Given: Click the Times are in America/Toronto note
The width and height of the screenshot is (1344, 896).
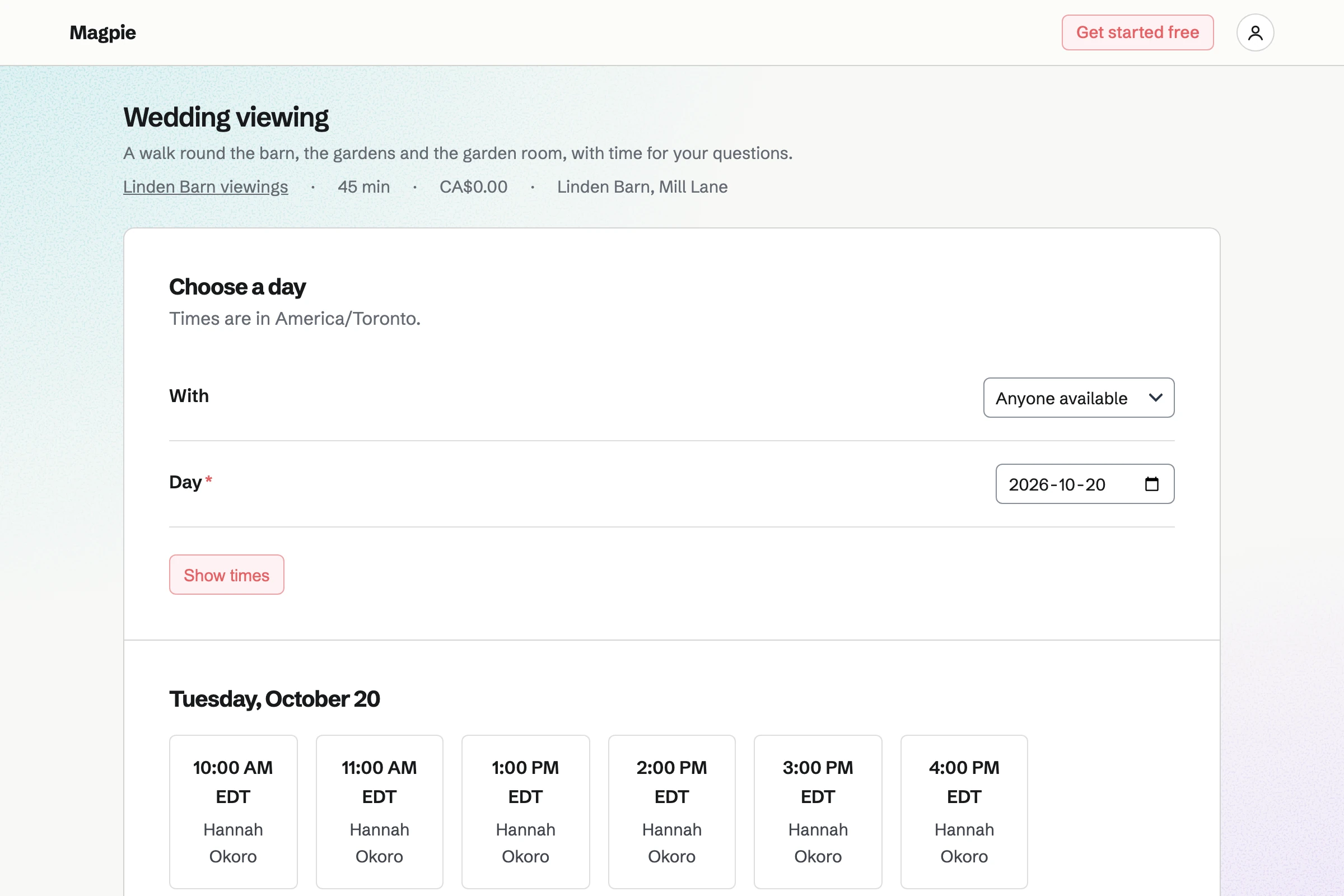Looking at the screenshot, I should coord(295,319).
